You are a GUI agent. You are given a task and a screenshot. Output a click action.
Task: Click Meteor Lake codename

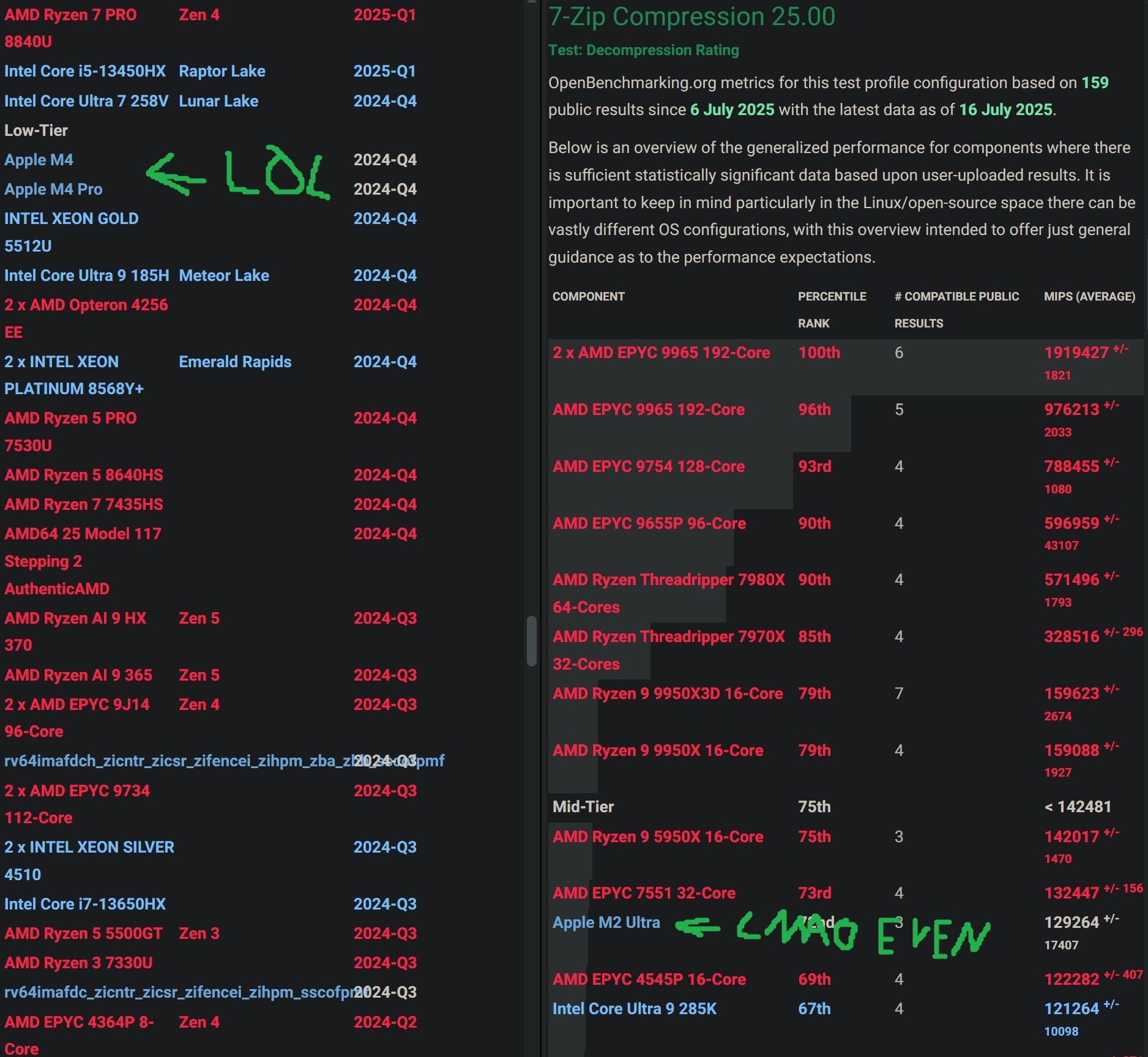tap(224, 275)
